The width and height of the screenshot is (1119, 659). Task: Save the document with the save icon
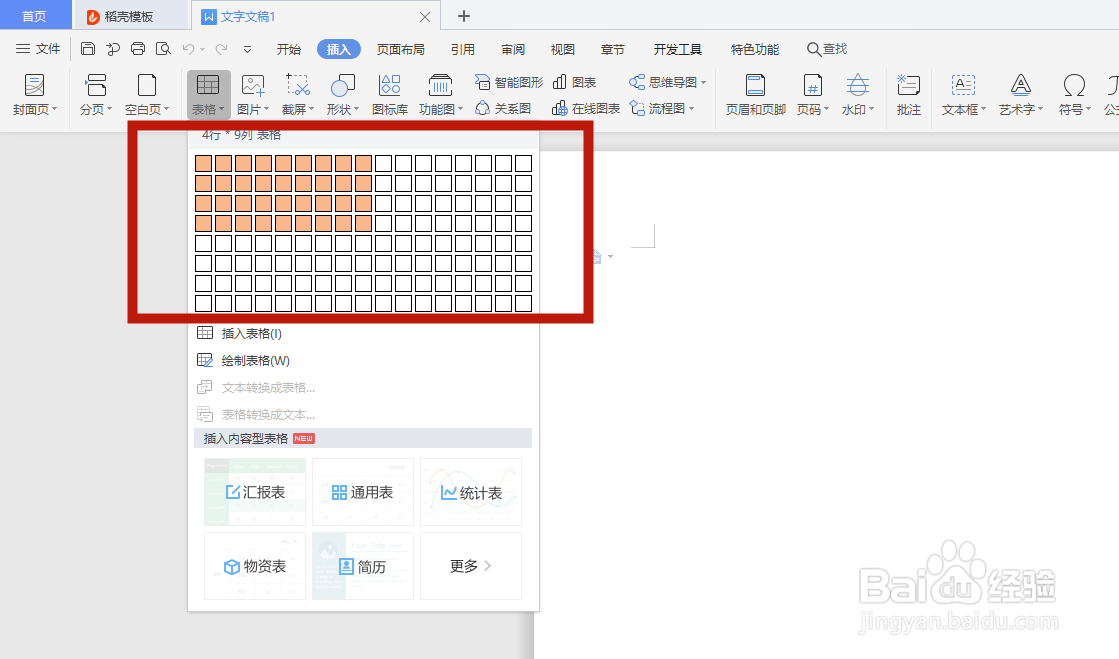pos(87,48)
